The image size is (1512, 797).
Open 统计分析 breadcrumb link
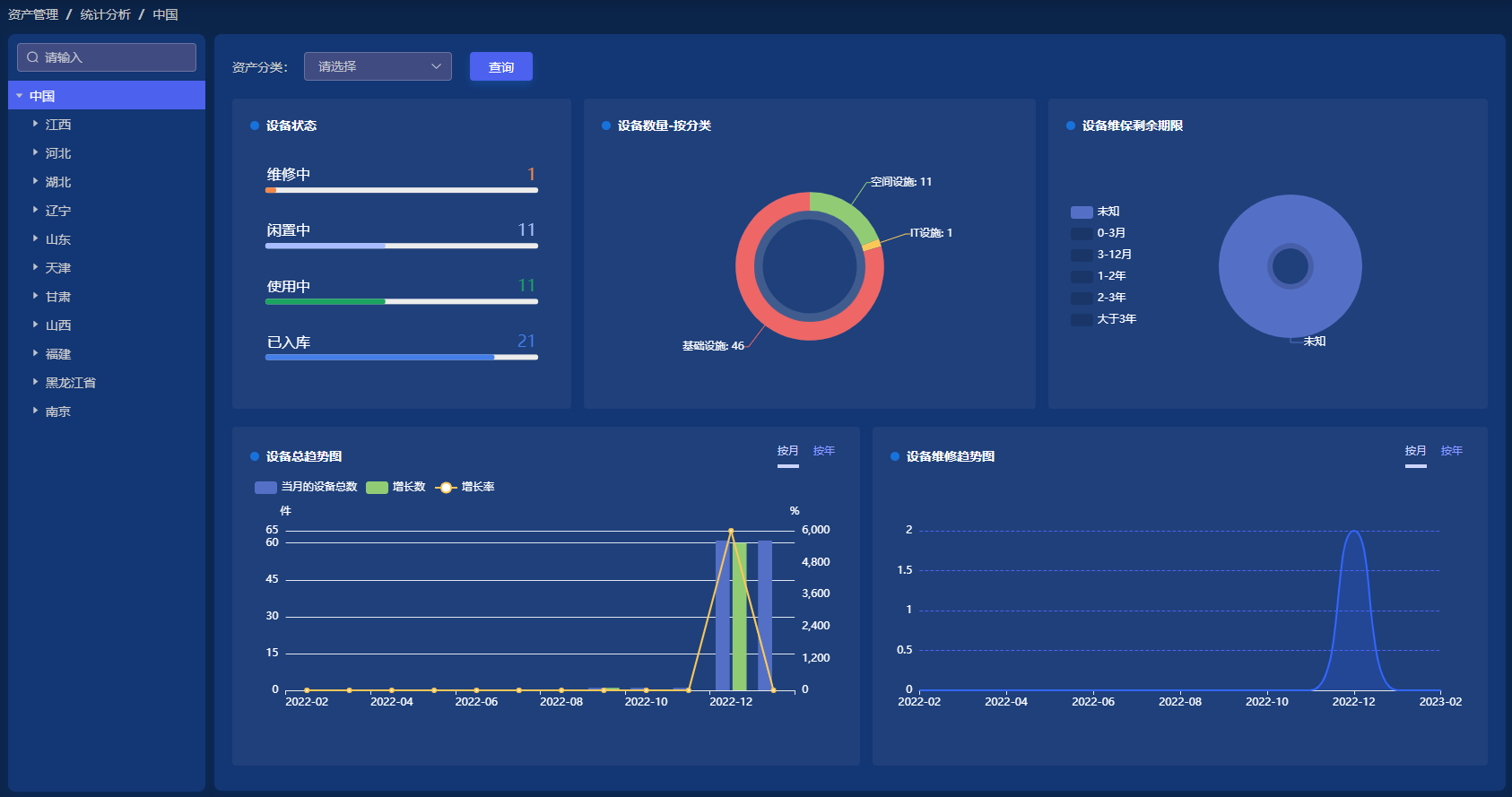[105, 14]
